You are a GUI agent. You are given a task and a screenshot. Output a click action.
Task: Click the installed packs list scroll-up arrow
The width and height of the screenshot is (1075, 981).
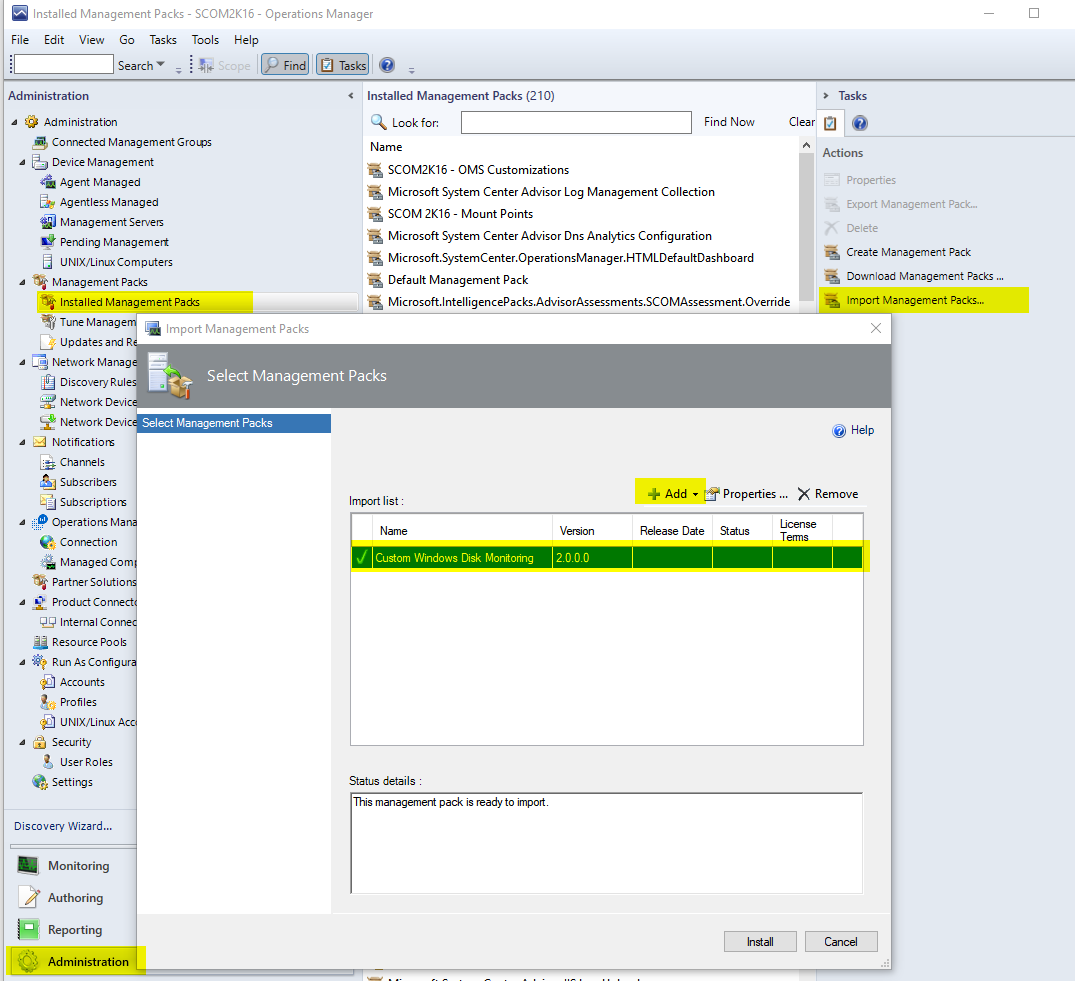806,145
